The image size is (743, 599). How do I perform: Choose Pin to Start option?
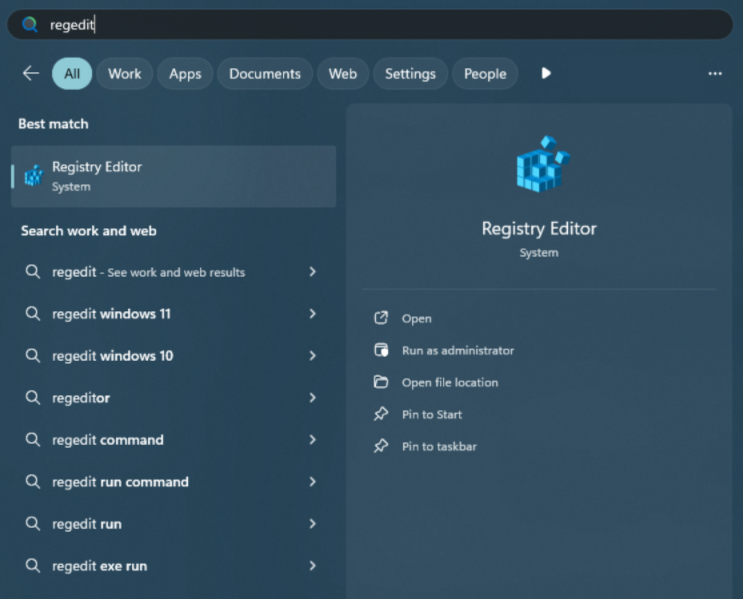tap(432, 414)
